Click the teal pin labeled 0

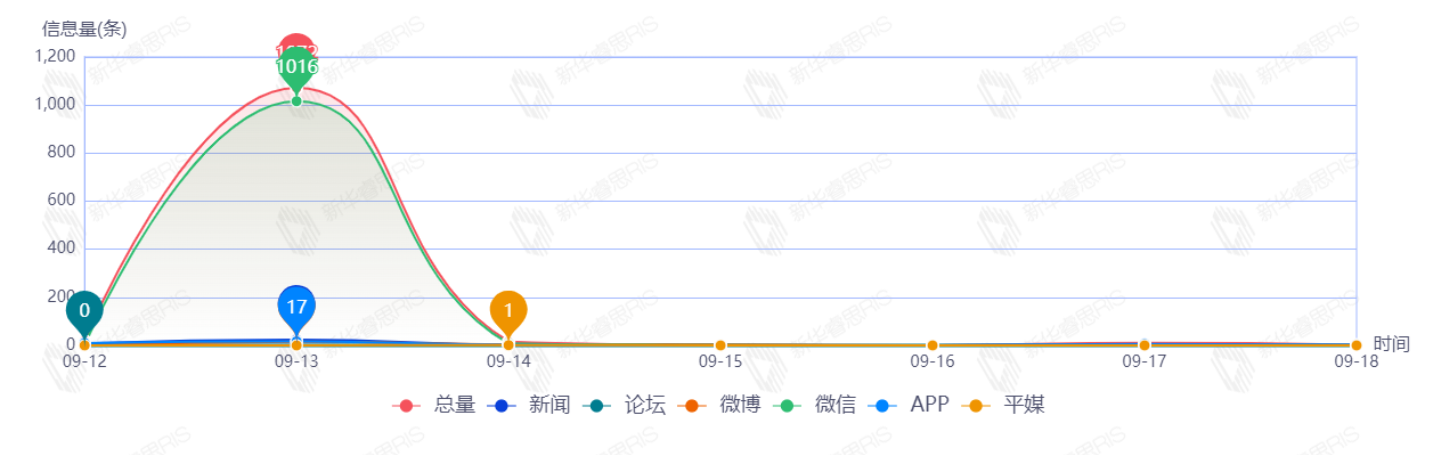coord(84,310)
